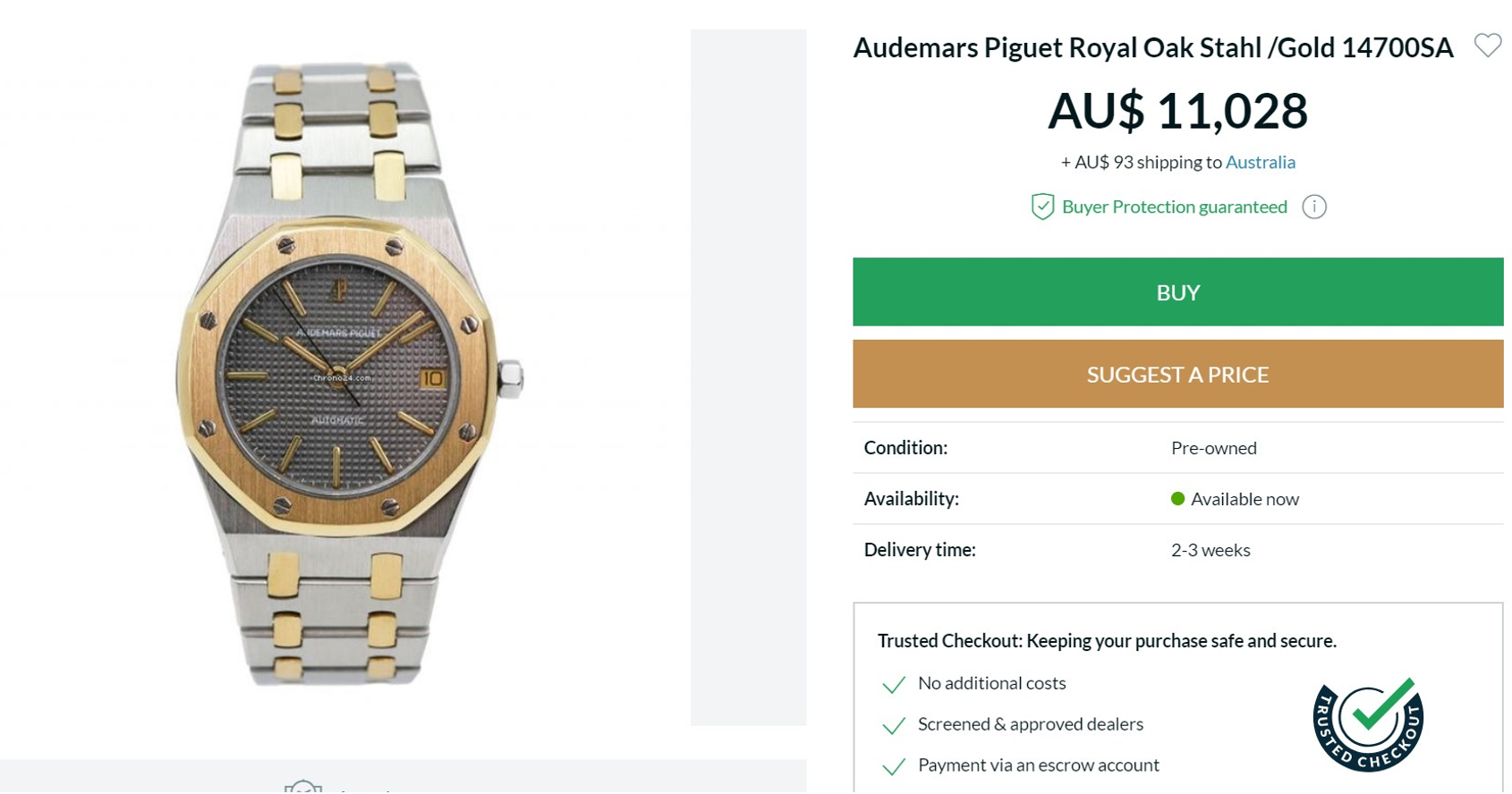Click checkmark beside Payment via escrow account
This screenshot has height=794, width=1512.
point(893,766)
